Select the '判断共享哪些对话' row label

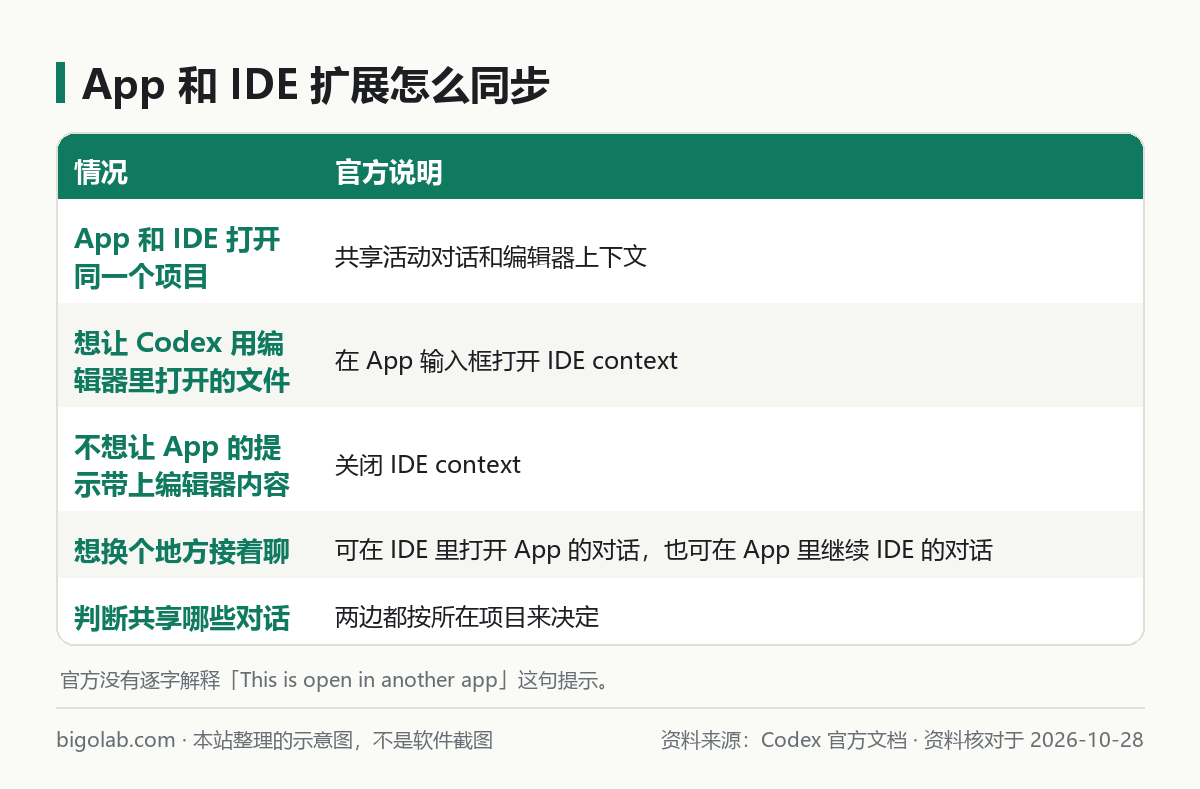(182, 618)
